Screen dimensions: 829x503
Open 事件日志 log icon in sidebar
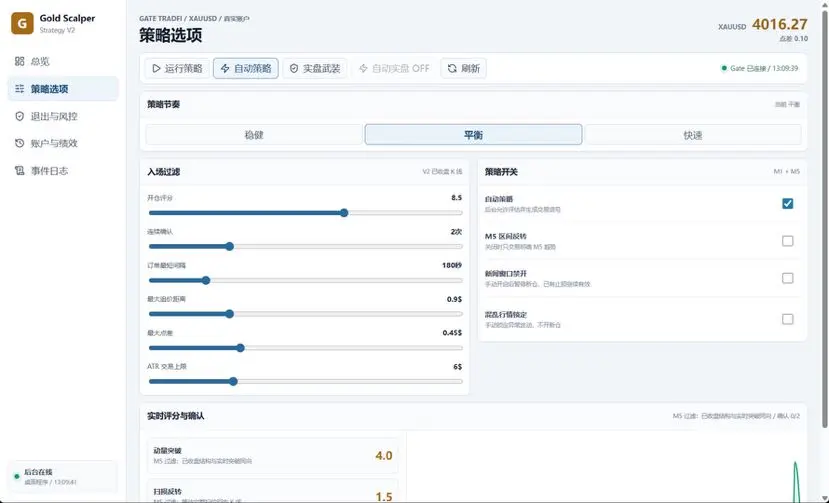coord(20,170)
